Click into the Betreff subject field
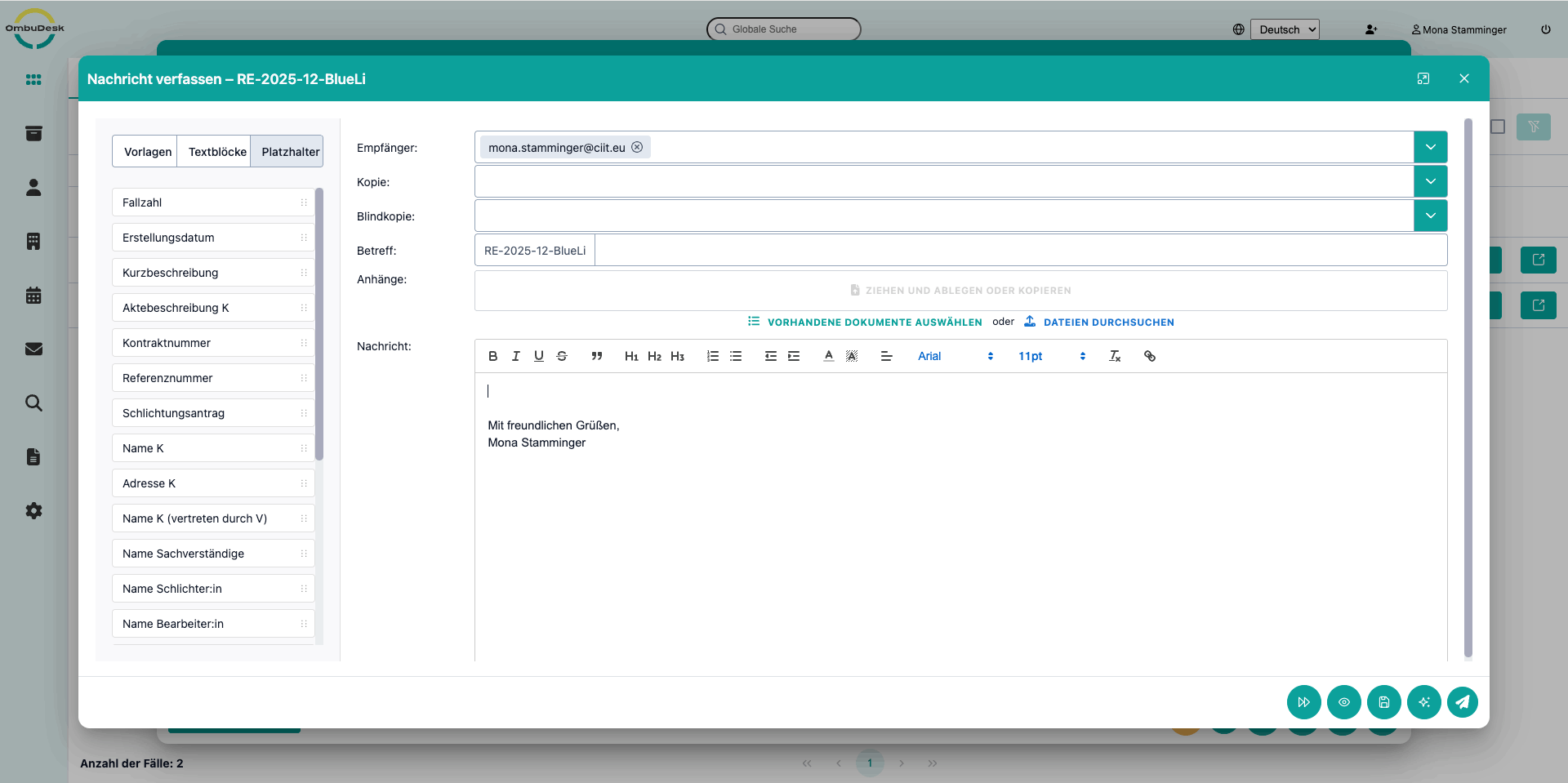 [1019, 251]
